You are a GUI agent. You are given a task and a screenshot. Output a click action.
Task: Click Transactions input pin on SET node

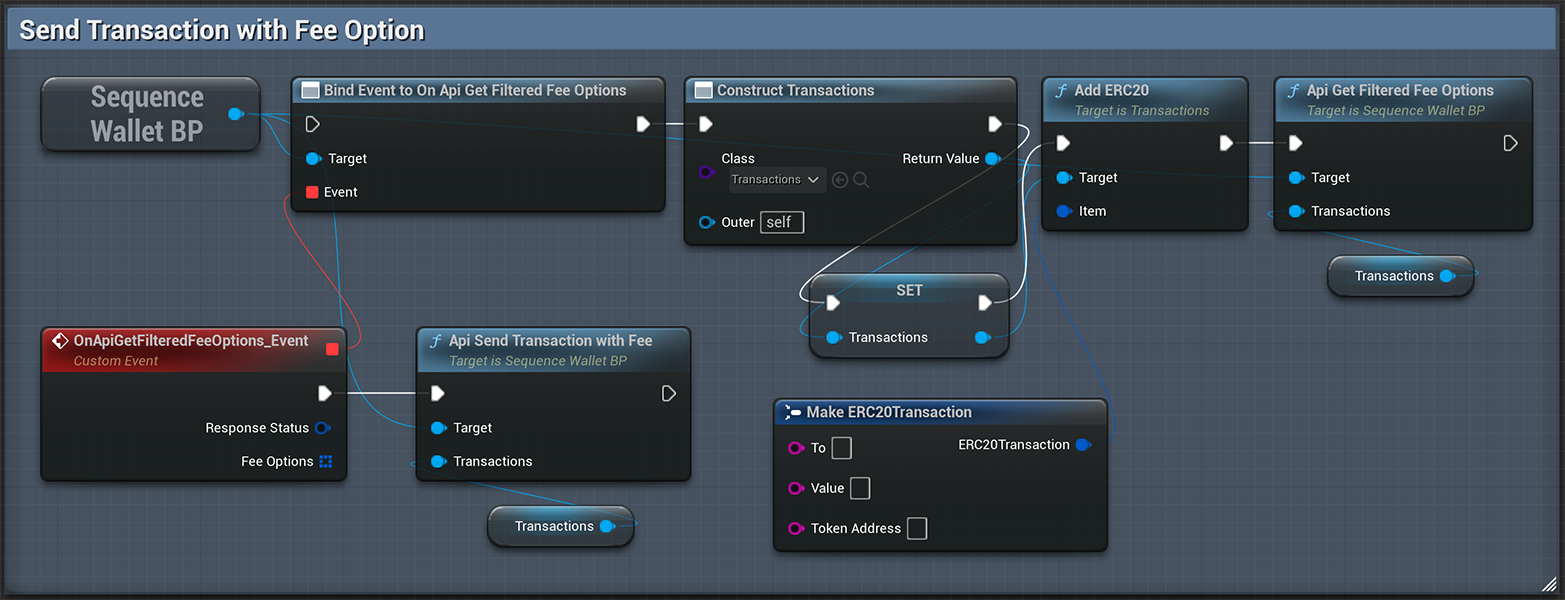[834, 337]
